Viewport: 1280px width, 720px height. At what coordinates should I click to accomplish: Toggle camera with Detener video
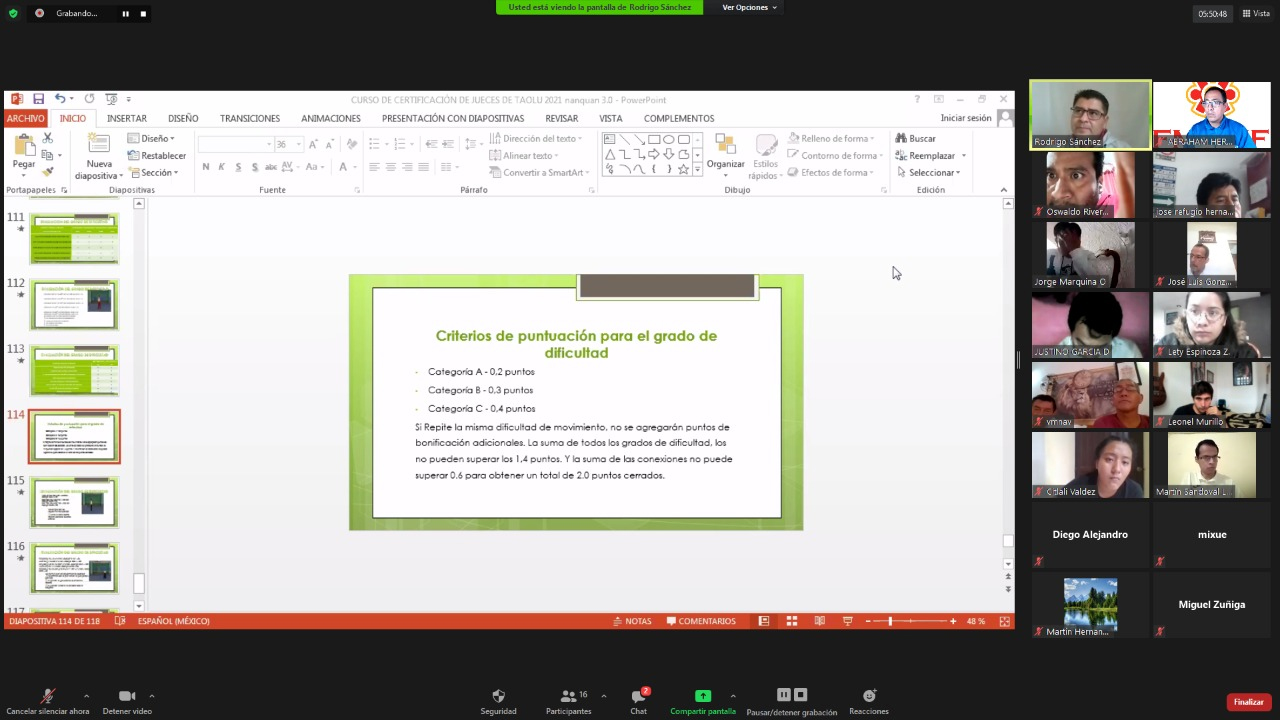tap(127, 697)
